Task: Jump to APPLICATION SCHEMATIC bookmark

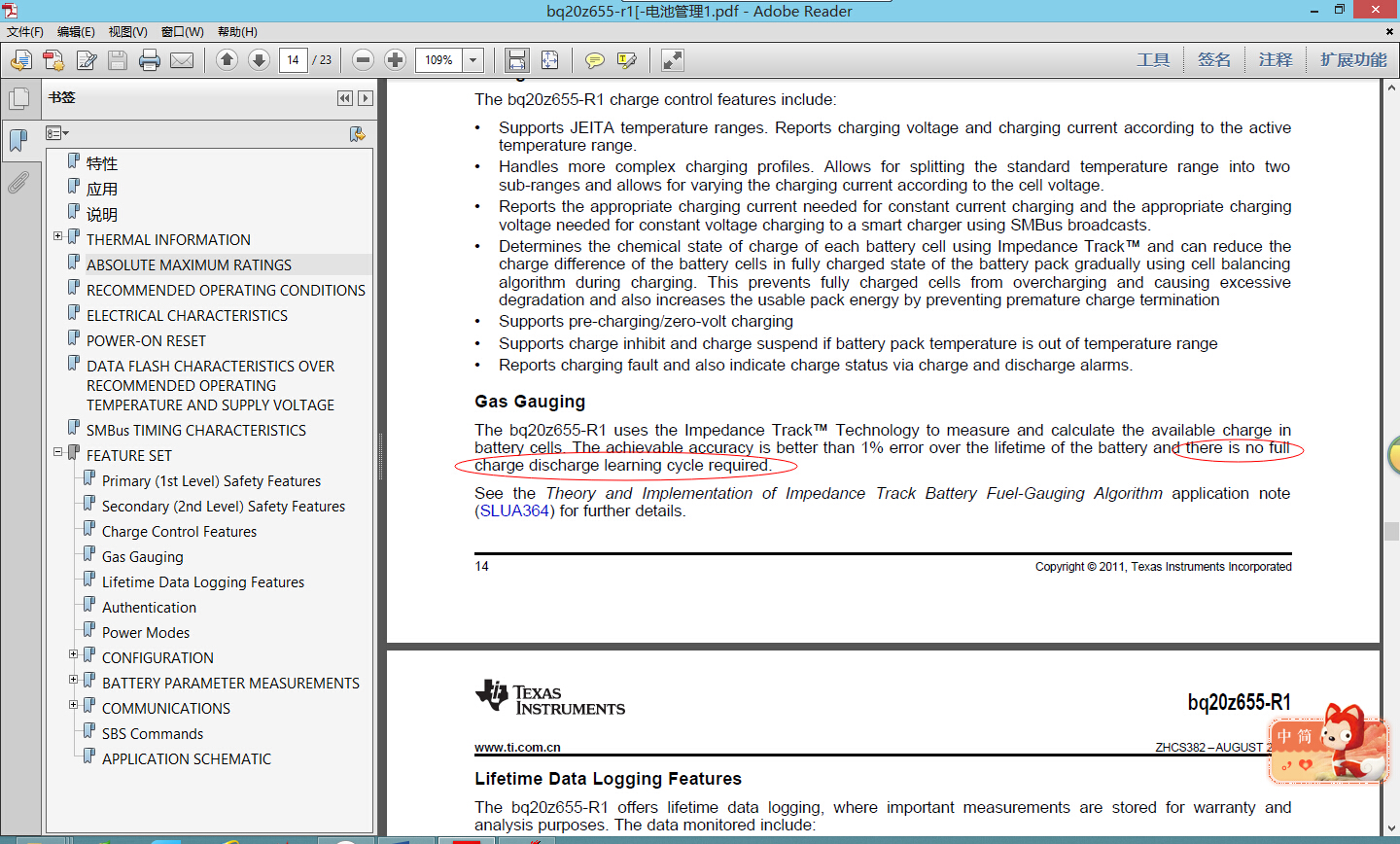Action: (x=187, y=758)
